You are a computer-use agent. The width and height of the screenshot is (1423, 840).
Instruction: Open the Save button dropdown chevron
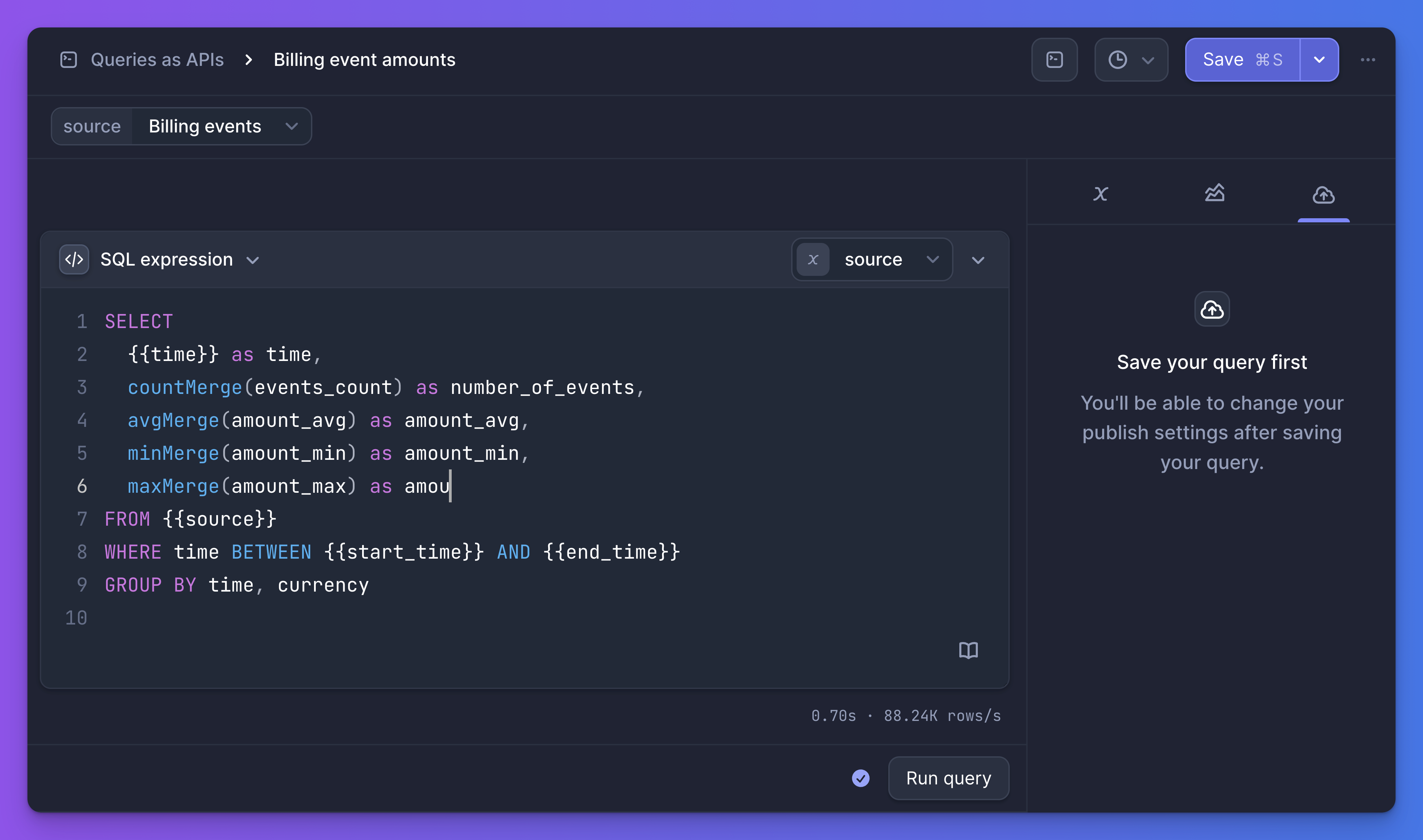pos(1319,59)
